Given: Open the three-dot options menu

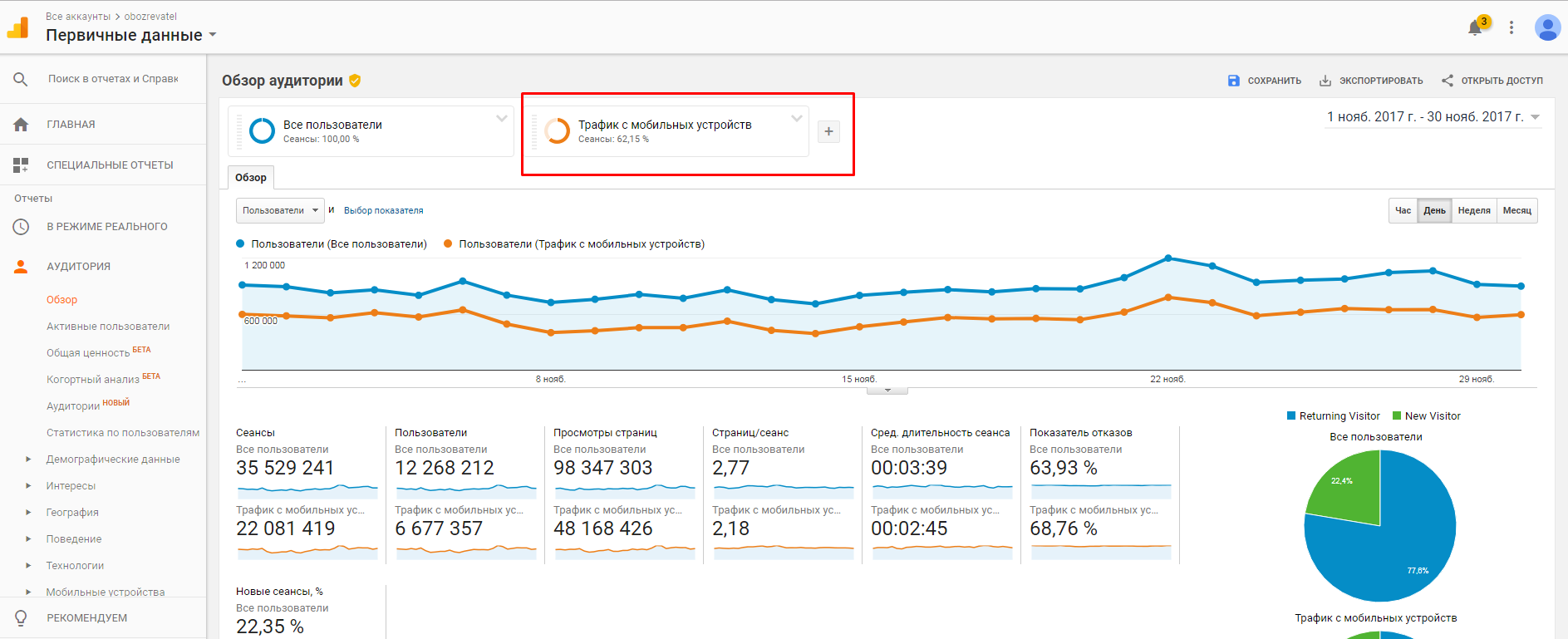Looking at the screenshot, I should coord(1511,27).
